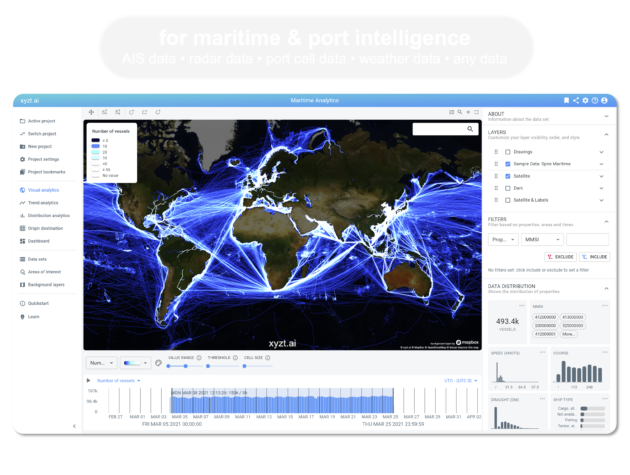The width and height of the screenshot is (630, 475).
Task: Open Distribution analytics in sidebar
Action: pyautogui.click(x=45, y=216)
